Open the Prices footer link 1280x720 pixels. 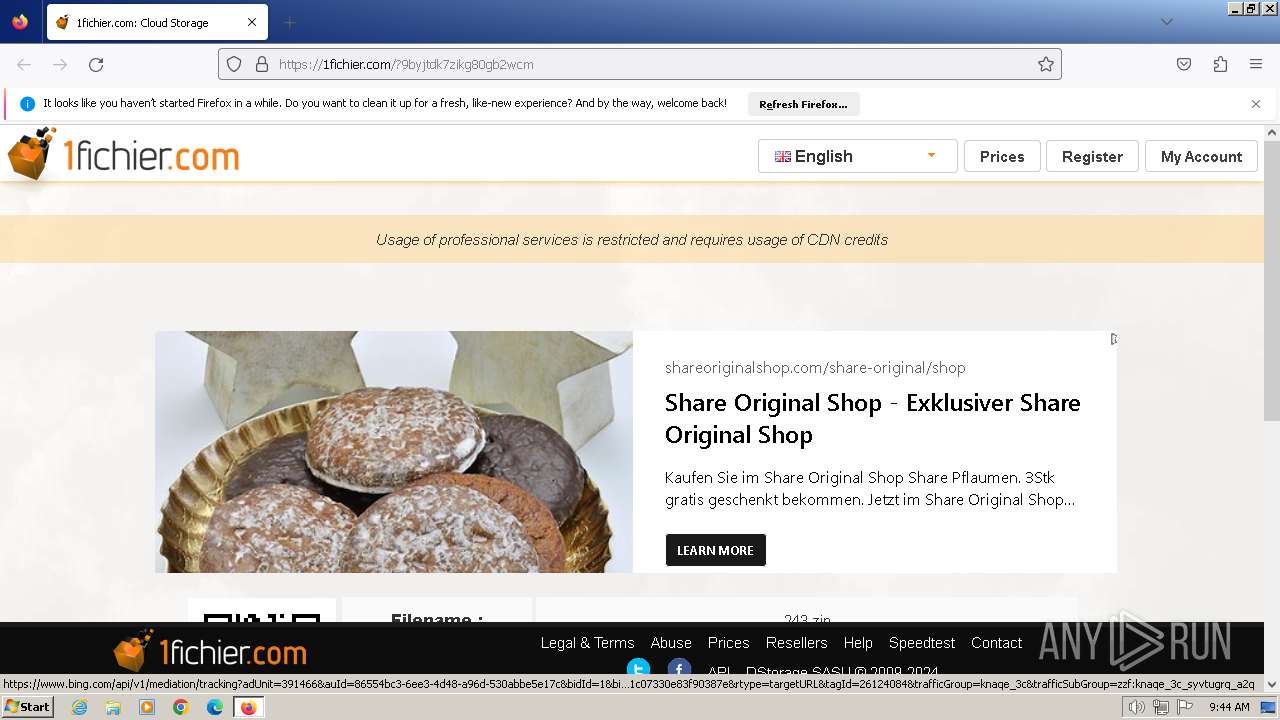728,643
